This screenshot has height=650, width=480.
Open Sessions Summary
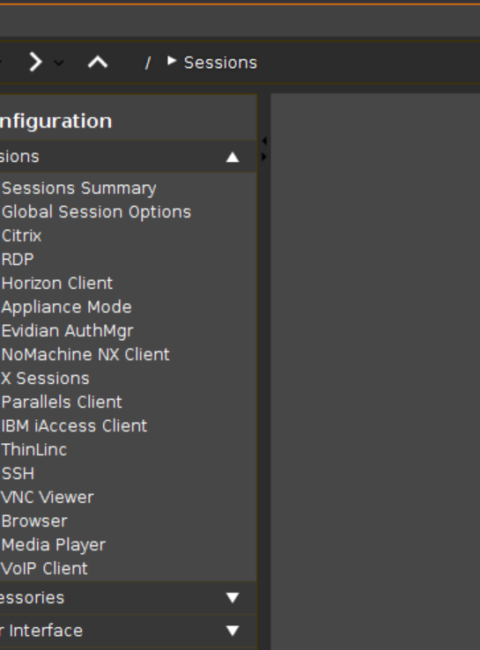click(x=79, y=188)
